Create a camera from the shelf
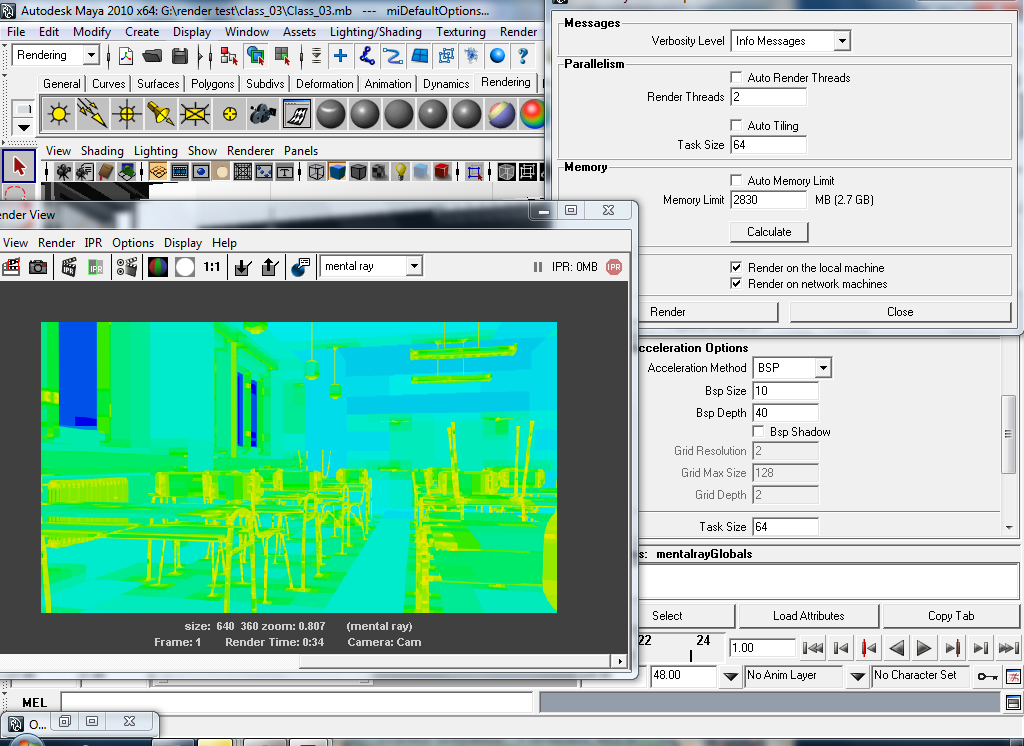The width and height of the screenshot is (1024, 746). click(x=263, y=114)
